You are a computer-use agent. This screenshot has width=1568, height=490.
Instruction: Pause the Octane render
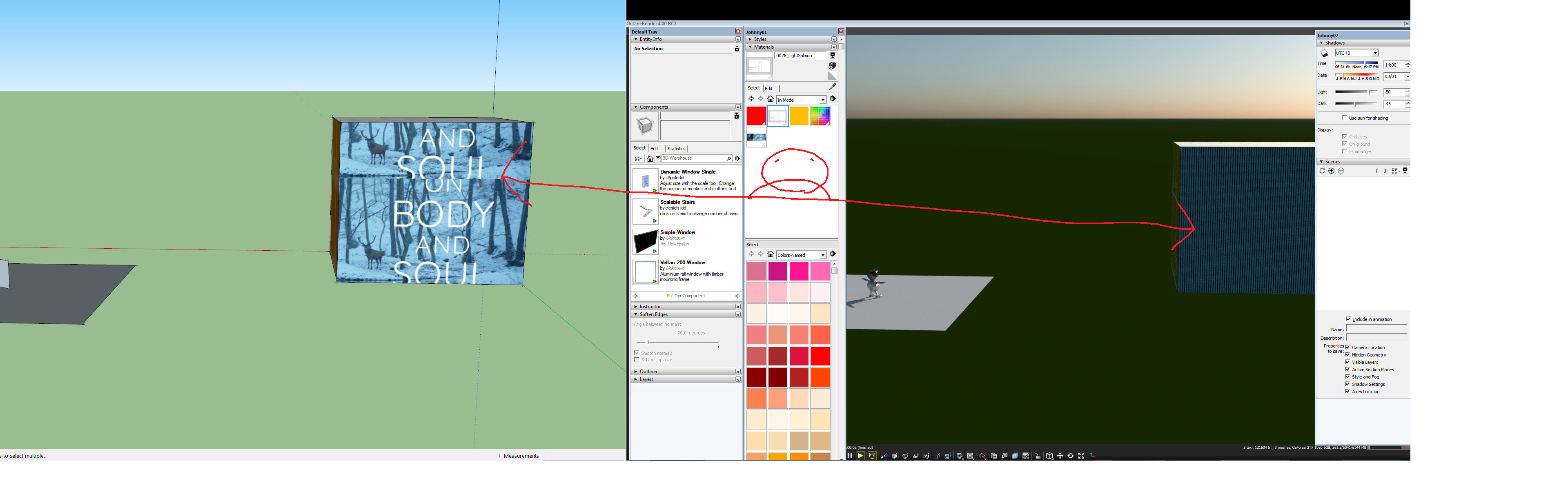[x=850, y=456]
